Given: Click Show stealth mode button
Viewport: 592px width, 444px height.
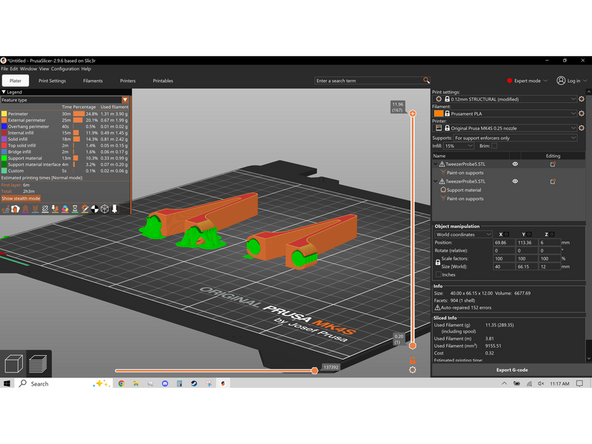Looking at the screenshot, I should click(x=21, y=198).
